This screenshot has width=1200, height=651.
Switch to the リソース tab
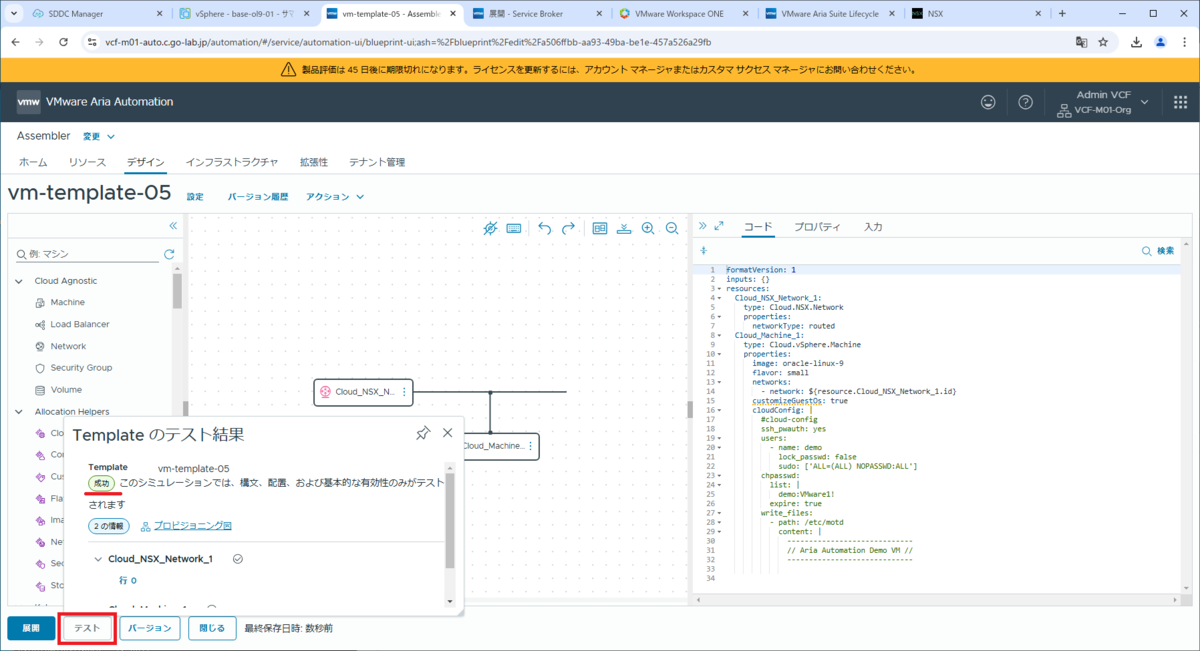pyautogui.click(x=87, y=162)
